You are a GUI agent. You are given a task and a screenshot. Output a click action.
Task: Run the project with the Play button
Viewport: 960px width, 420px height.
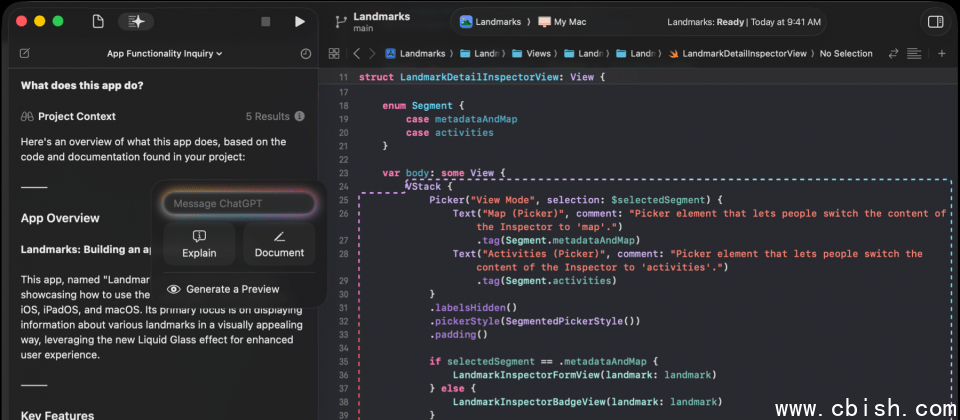click(x=299, y=22)
